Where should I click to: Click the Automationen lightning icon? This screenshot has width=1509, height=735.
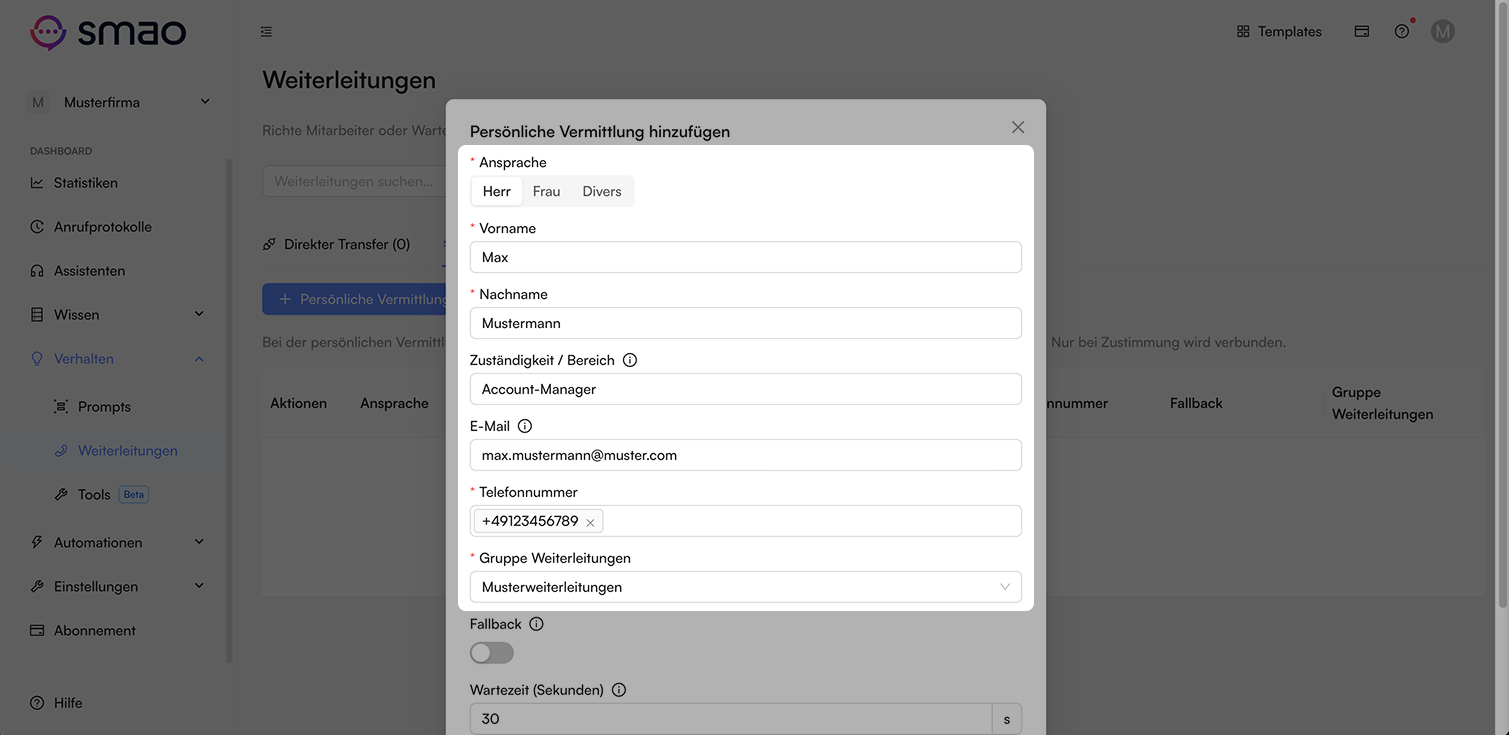pyautogui.click(x=37, y=543)
